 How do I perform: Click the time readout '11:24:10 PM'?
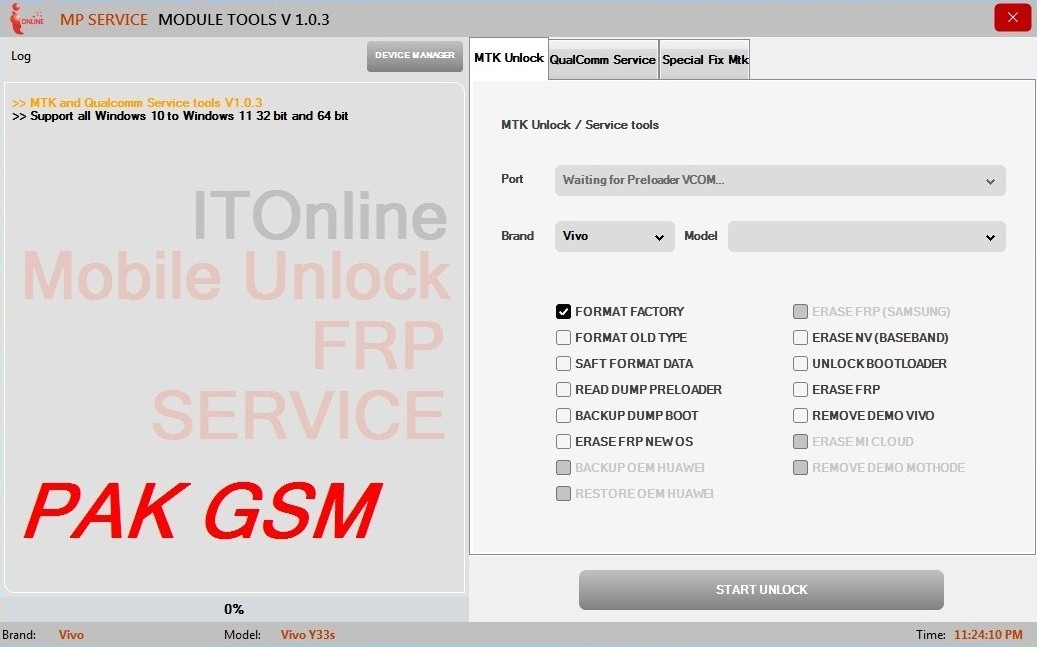pos(988,634)
